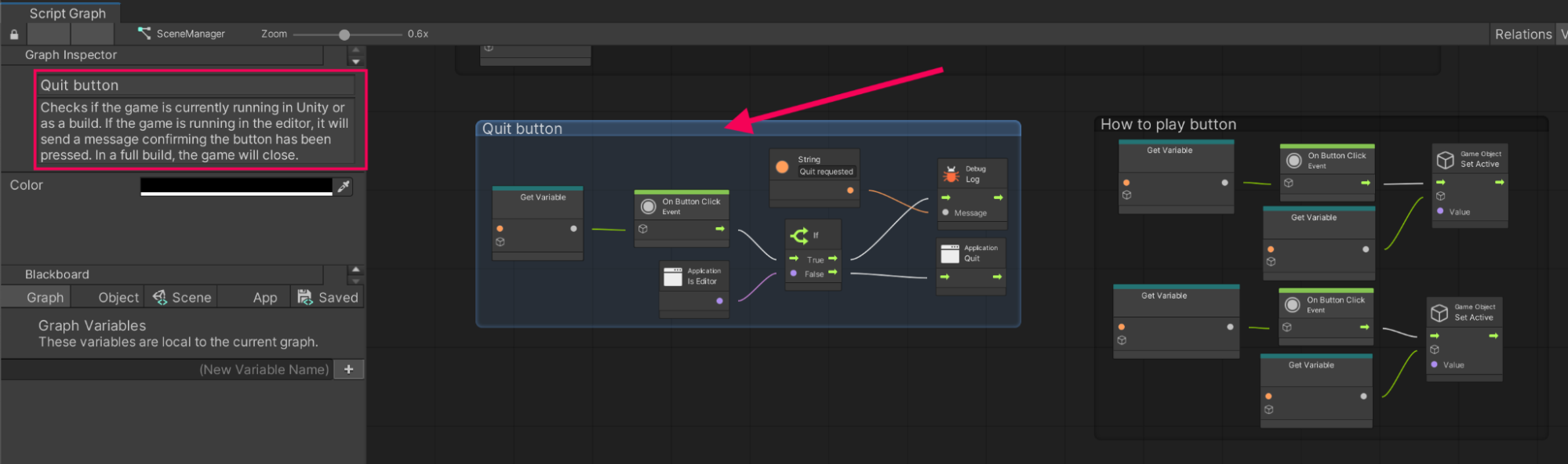Open the black Color swatch picker
1568x464 pixels.
(236, 186)
